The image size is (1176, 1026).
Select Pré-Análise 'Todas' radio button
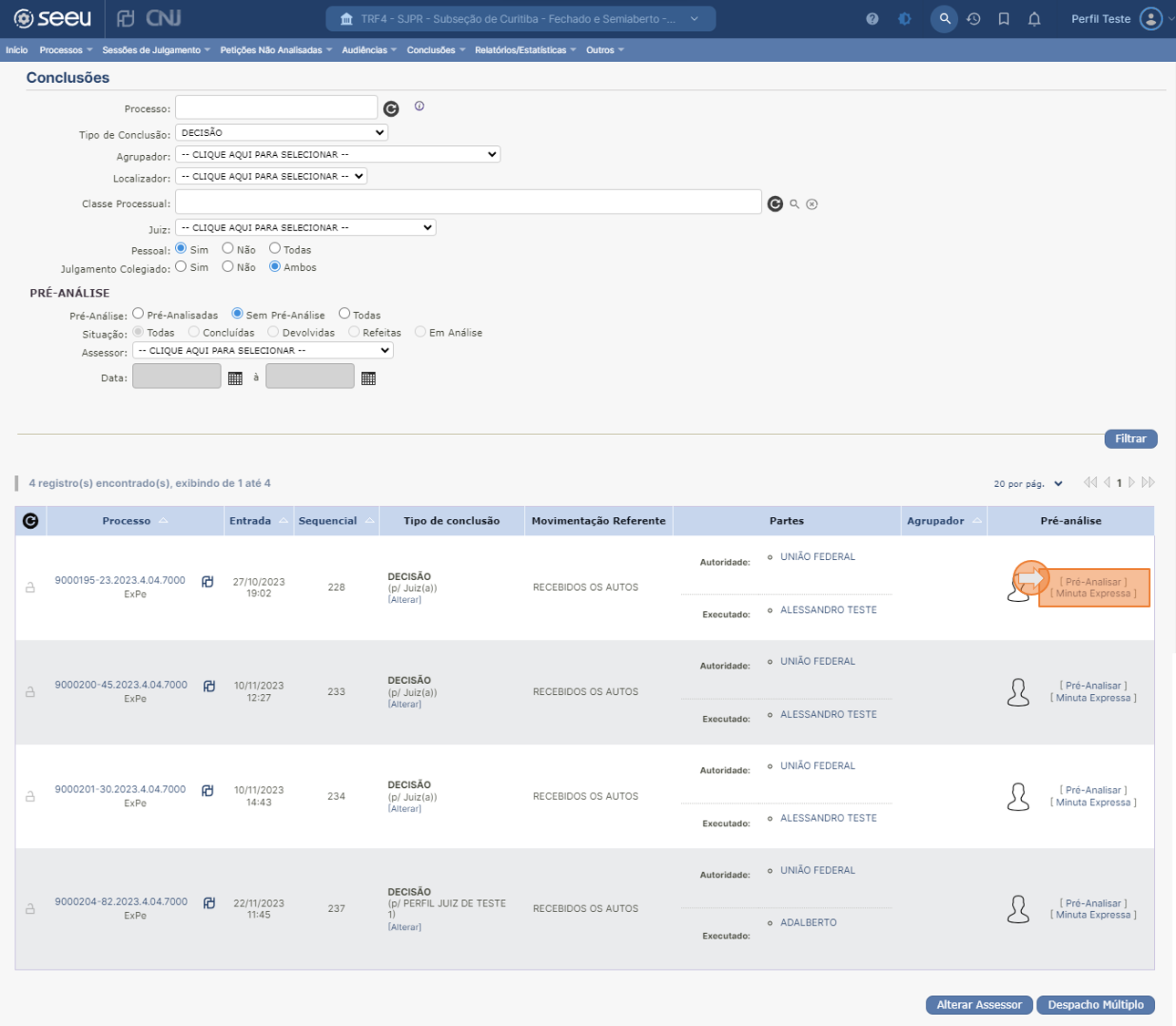[345, 314]
